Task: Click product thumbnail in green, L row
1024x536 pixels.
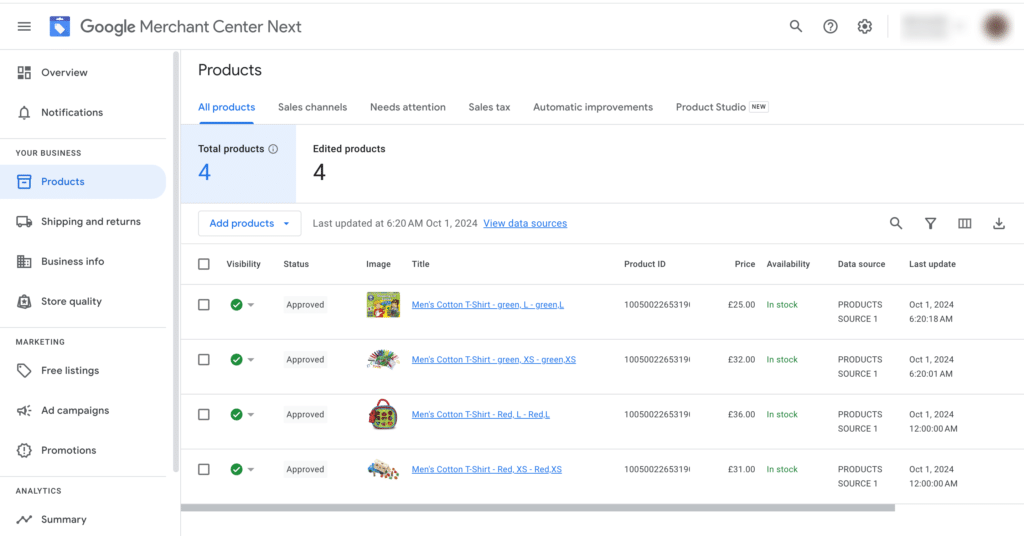Action: click(x=383, y=305)
